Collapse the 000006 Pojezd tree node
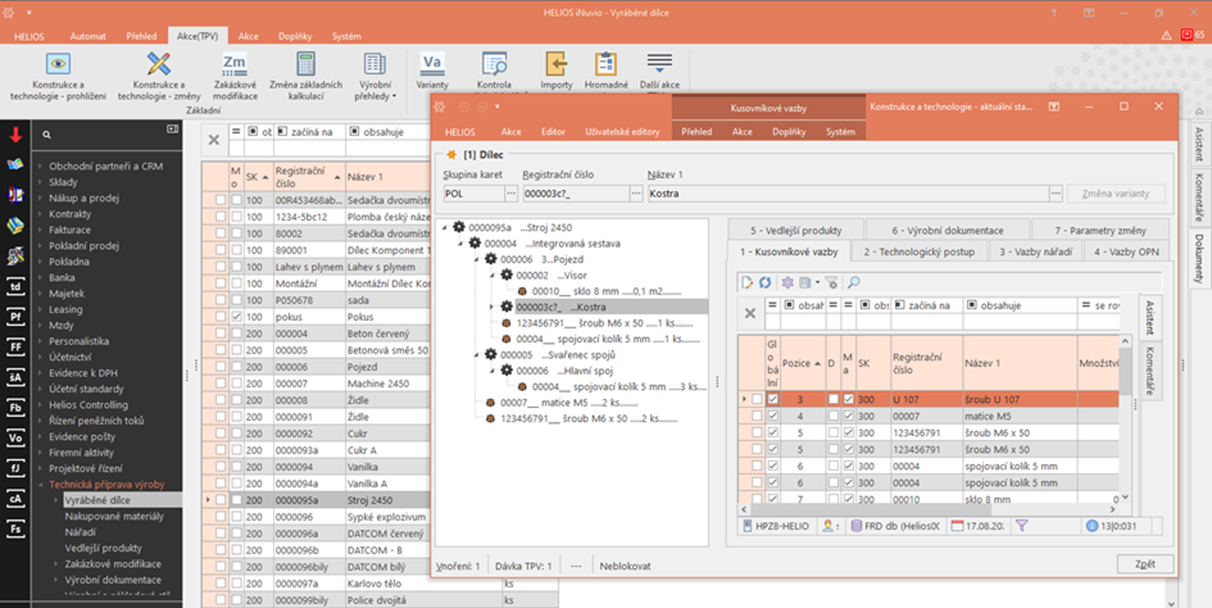Image resolution: width=1212 pixels, height=608 pixels. pos(477,259)
